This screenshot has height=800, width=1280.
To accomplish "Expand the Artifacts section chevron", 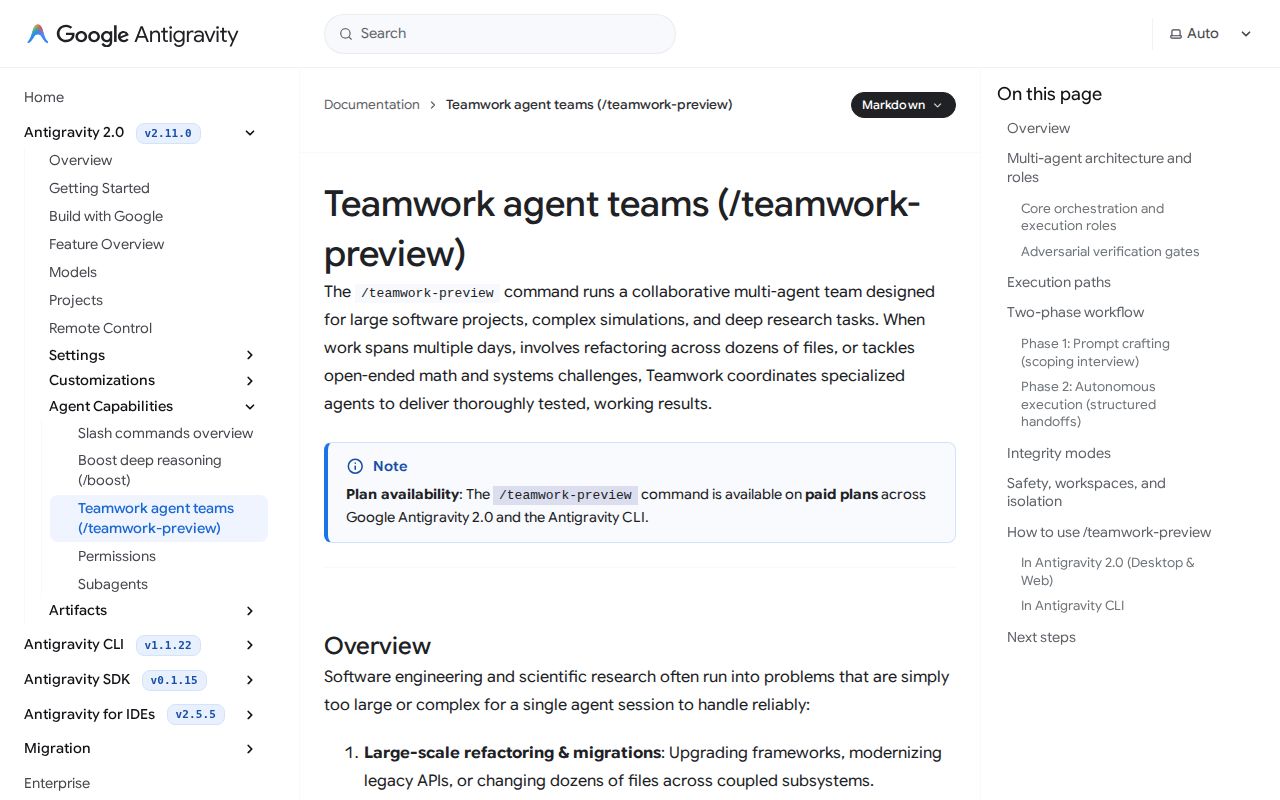I will click(250, 611).
